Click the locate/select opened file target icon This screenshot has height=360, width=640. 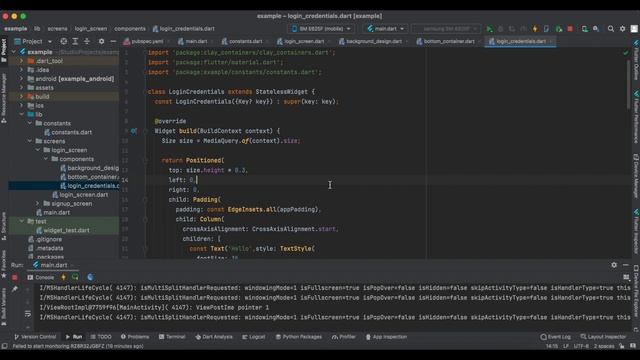[x=64, y=41]
